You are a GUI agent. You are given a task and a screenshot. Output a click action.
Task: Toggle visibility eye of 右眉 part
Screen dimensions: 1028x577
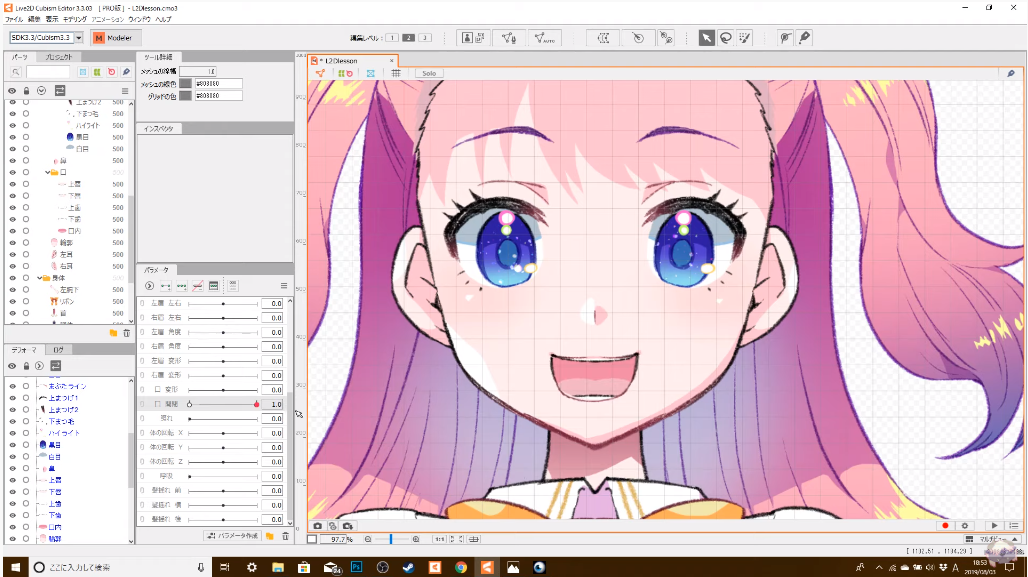(12, 266)
